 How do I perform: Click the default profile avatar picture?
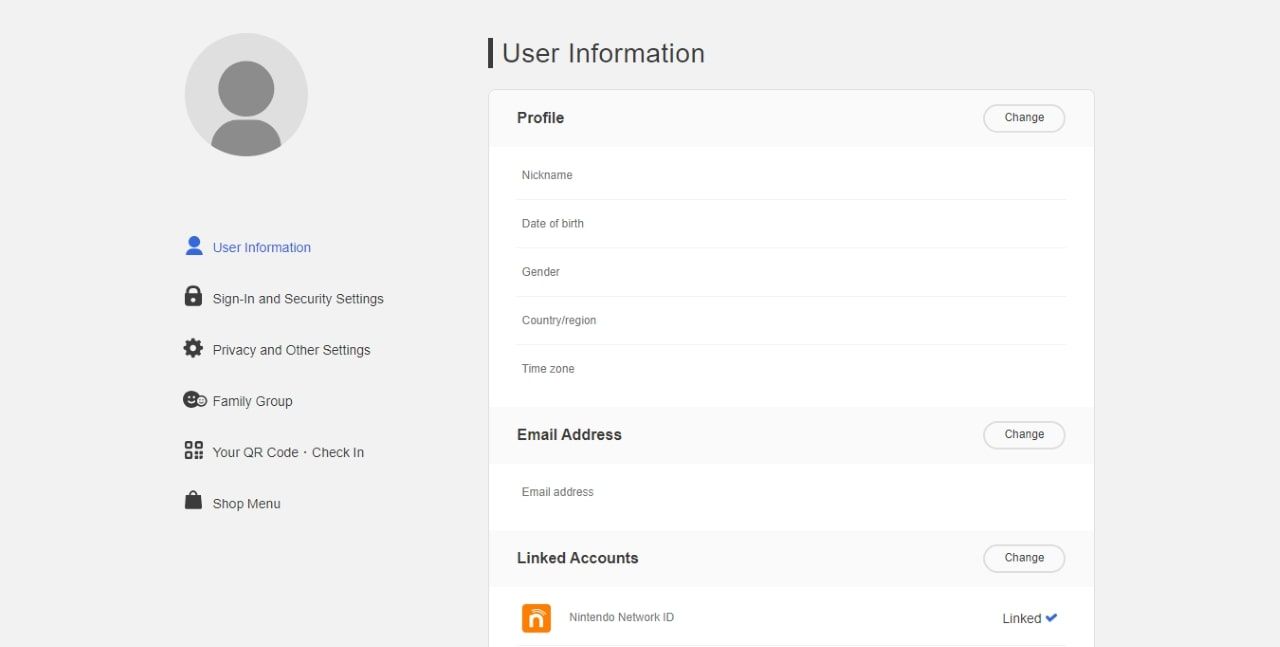point(246,95)
